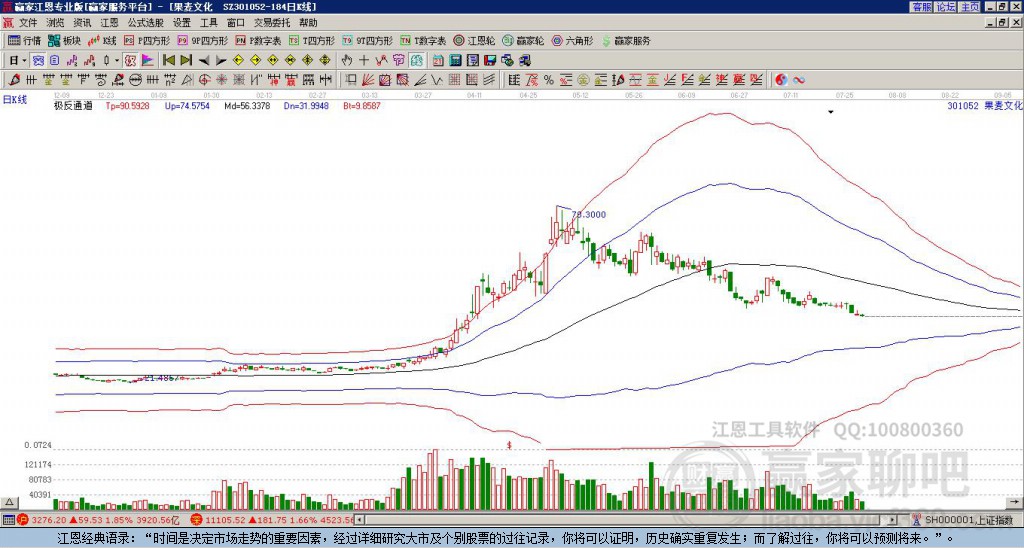This screenshot has height=548, width=1024.
Task: Click the 极反通道 indicator name
Action: (x=73, y=106)
